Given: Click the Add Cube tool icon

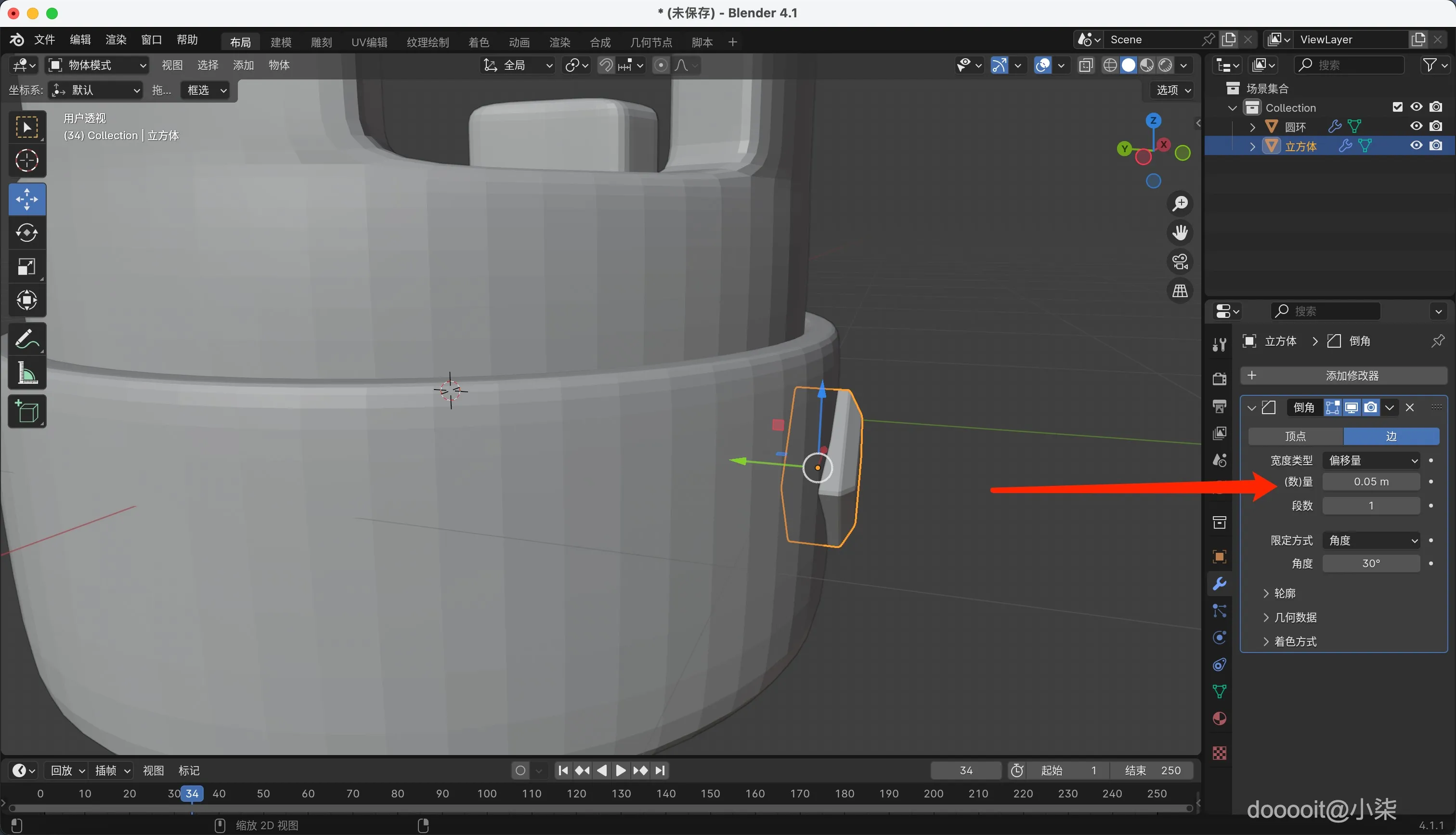Looking at the screenshot, I should 27,412.
